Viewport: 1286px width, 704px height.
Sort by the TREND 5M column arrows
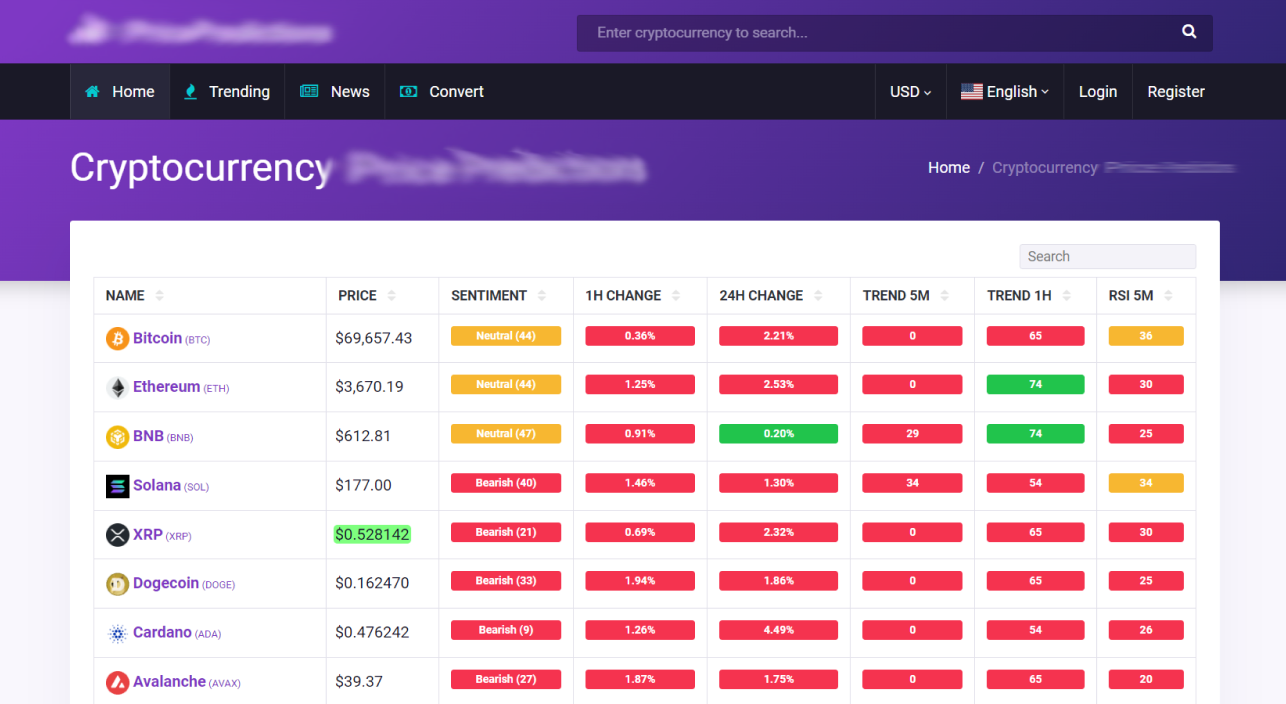pos(945,296)
